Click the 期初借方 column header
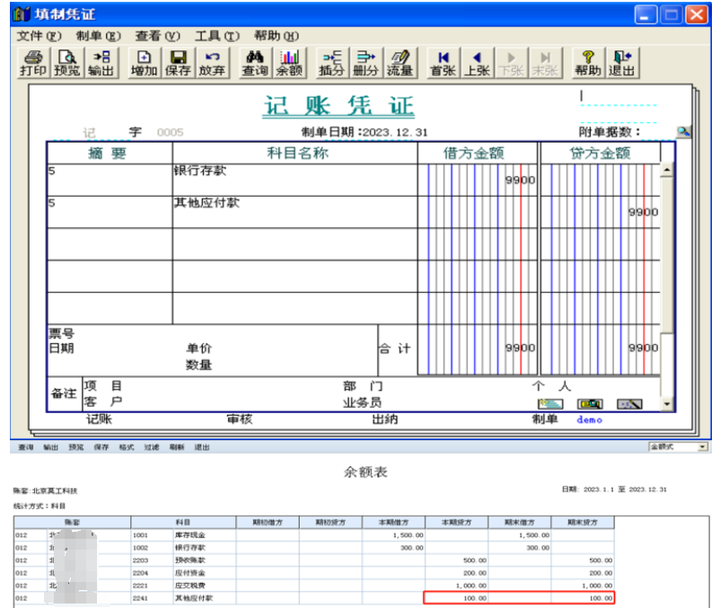Viewport: 720px width, 608px height. (268, 522)
